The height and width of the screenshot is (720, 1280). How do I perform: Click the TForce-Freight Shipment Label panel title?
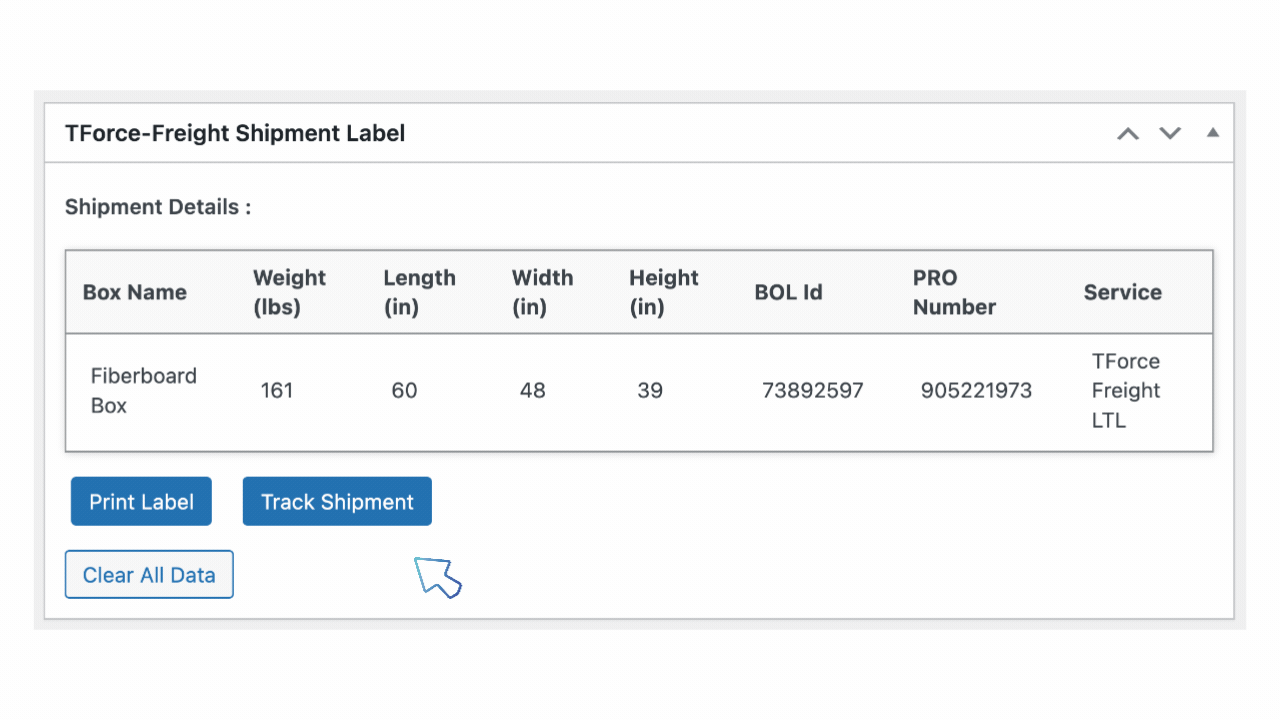point(235,134)
